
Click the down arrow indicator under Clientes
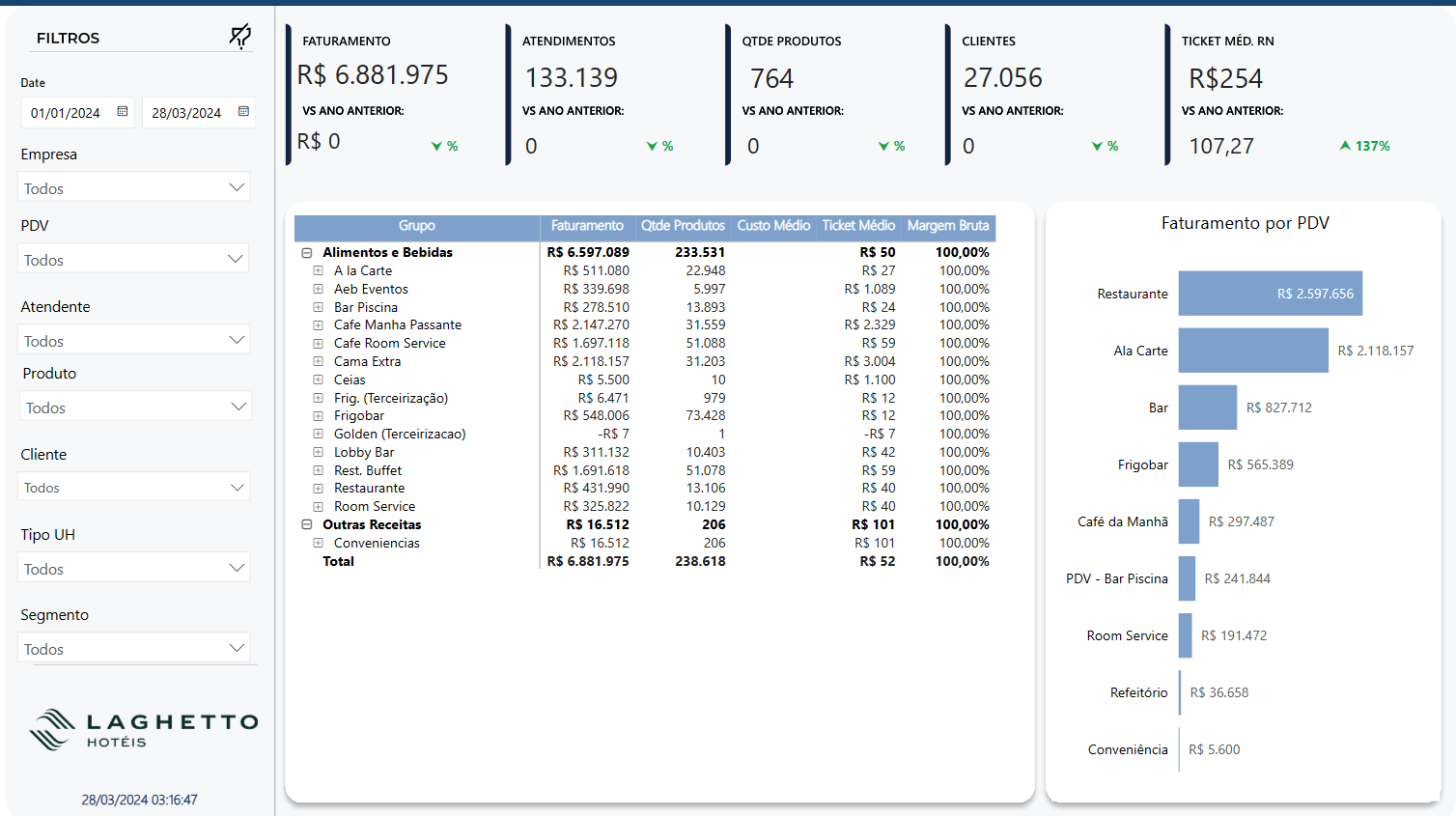pyautogui.click(x=1097, y=146)
